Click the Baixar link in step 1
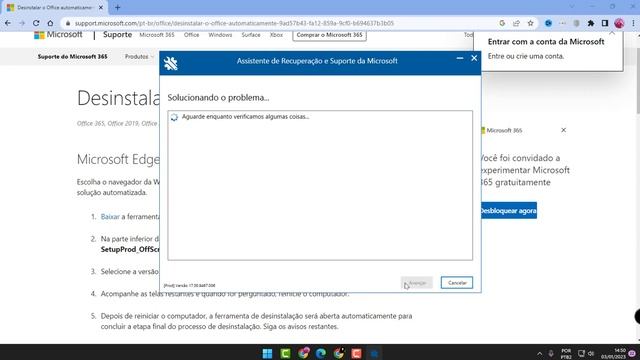The image size is (640, 360). 110,217
